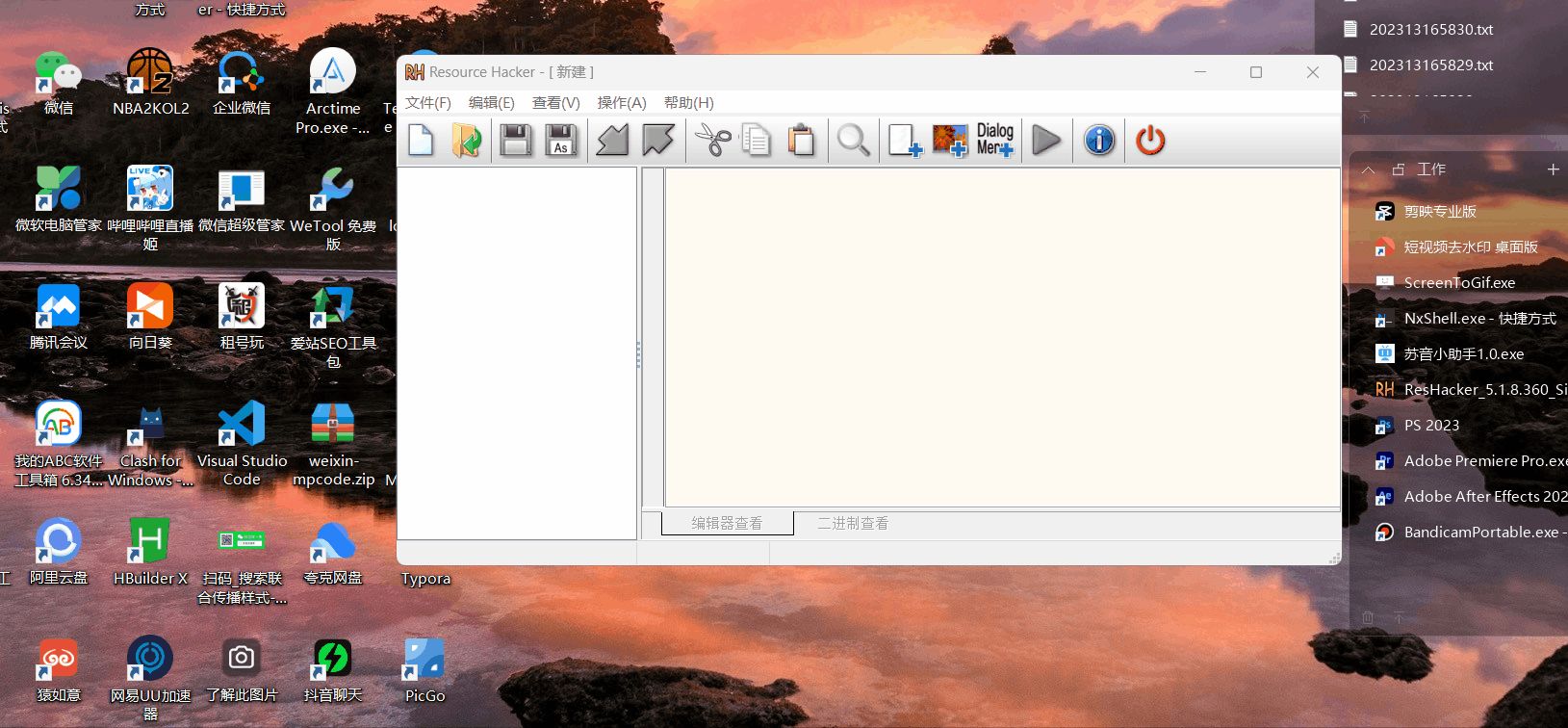Exit Resource Hacker with the red power icon
The width and height of the screenshot is (1568, 728).
[1150, 141]
